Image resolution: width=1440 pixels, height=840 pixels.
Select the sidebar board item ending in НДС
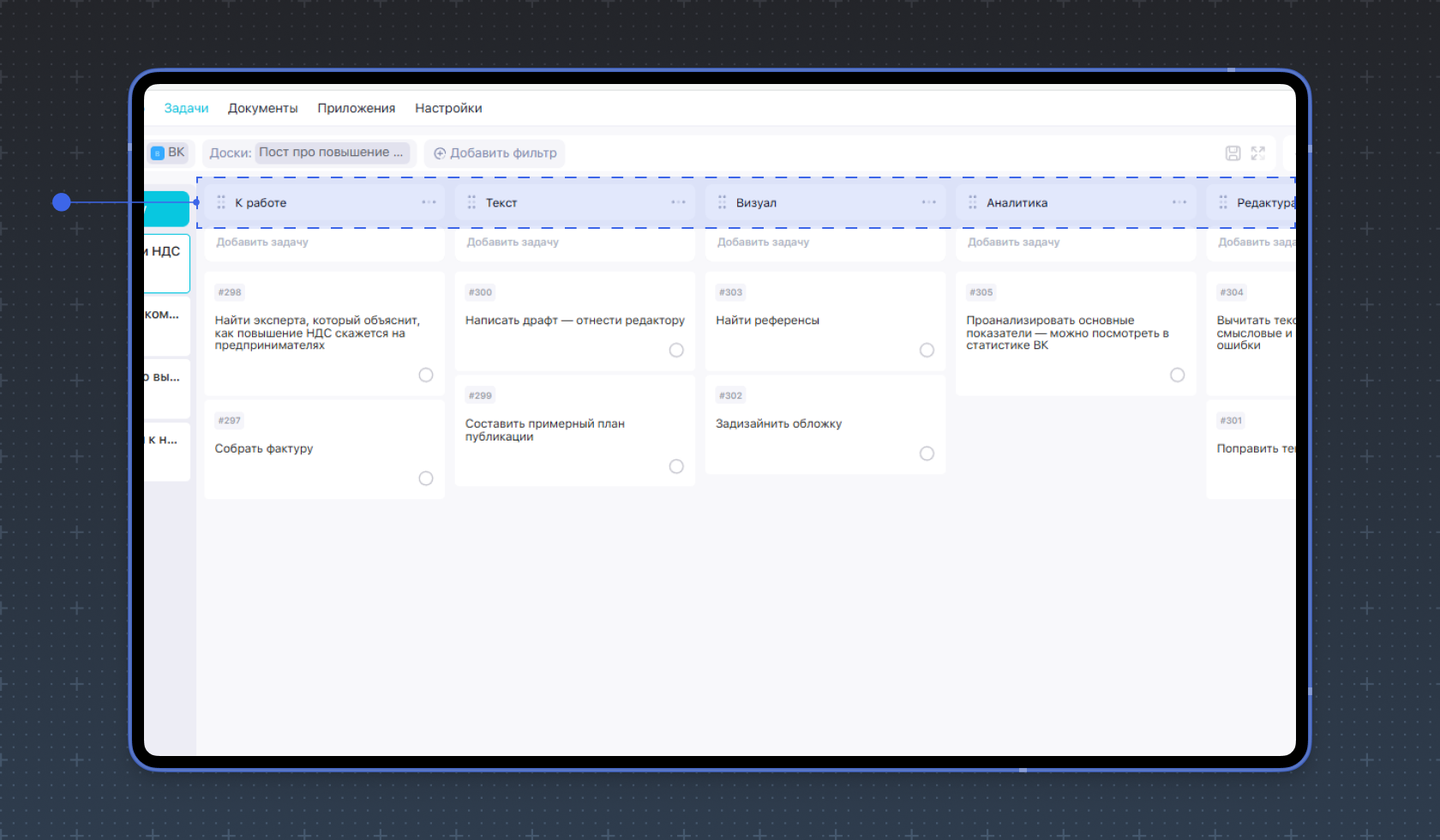click(x=167, y=263)
